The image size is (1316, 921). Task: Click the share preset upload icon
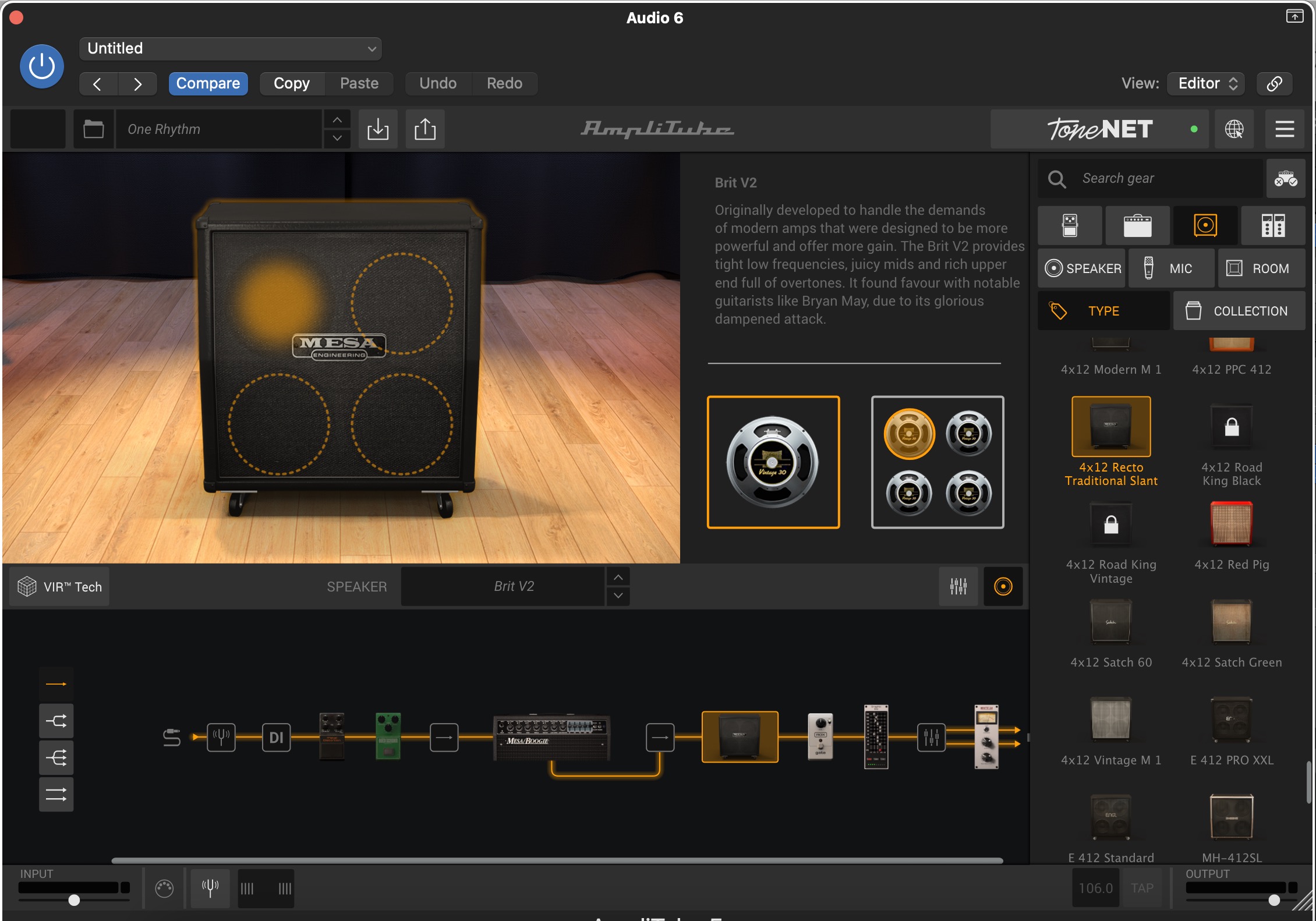coord(425,129)
